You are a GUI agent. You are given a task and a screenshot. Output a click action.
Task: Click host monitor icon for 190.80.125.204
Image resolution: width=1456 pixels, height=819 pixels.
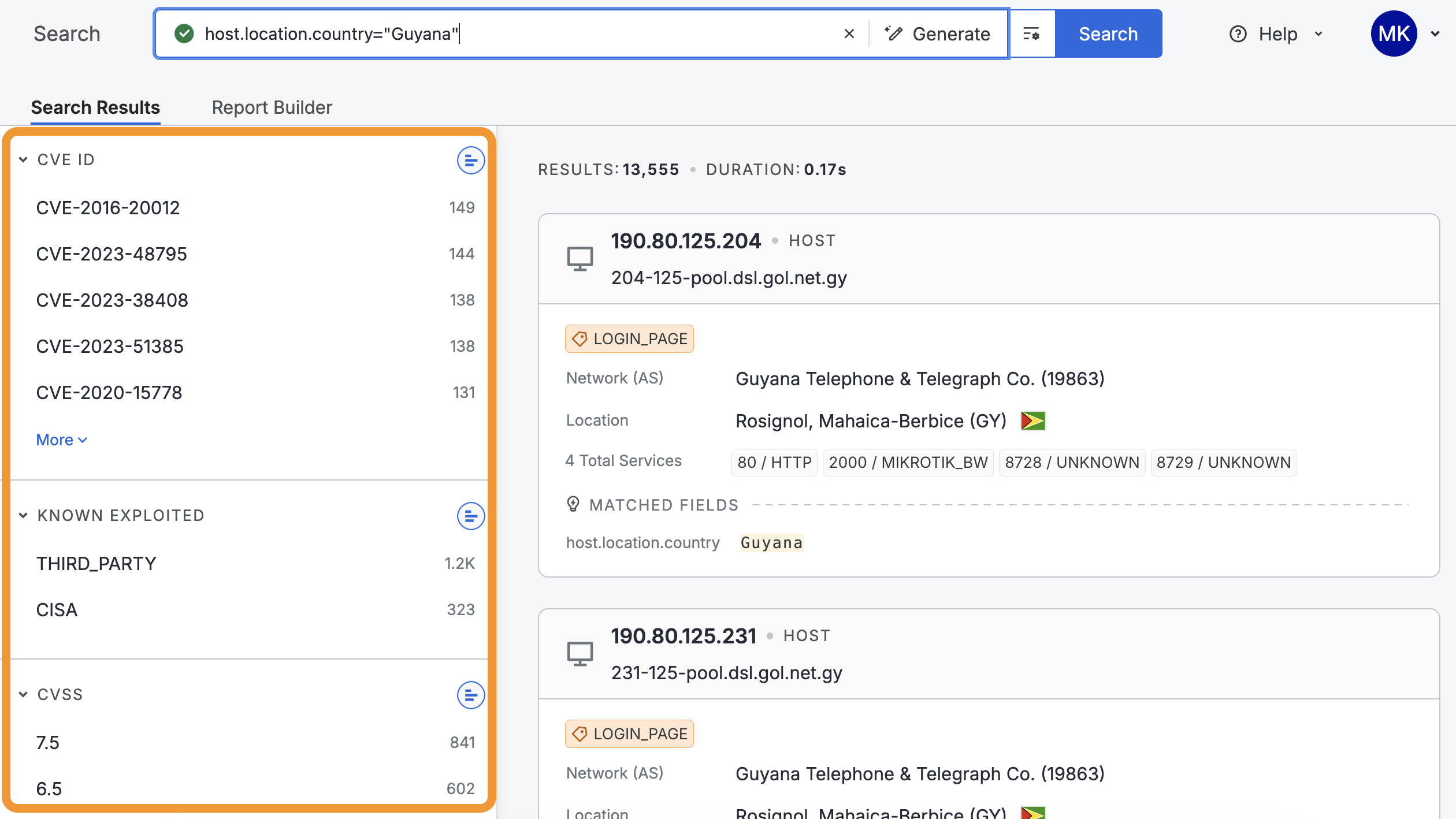pyautogui.click(x=580, y=259)
